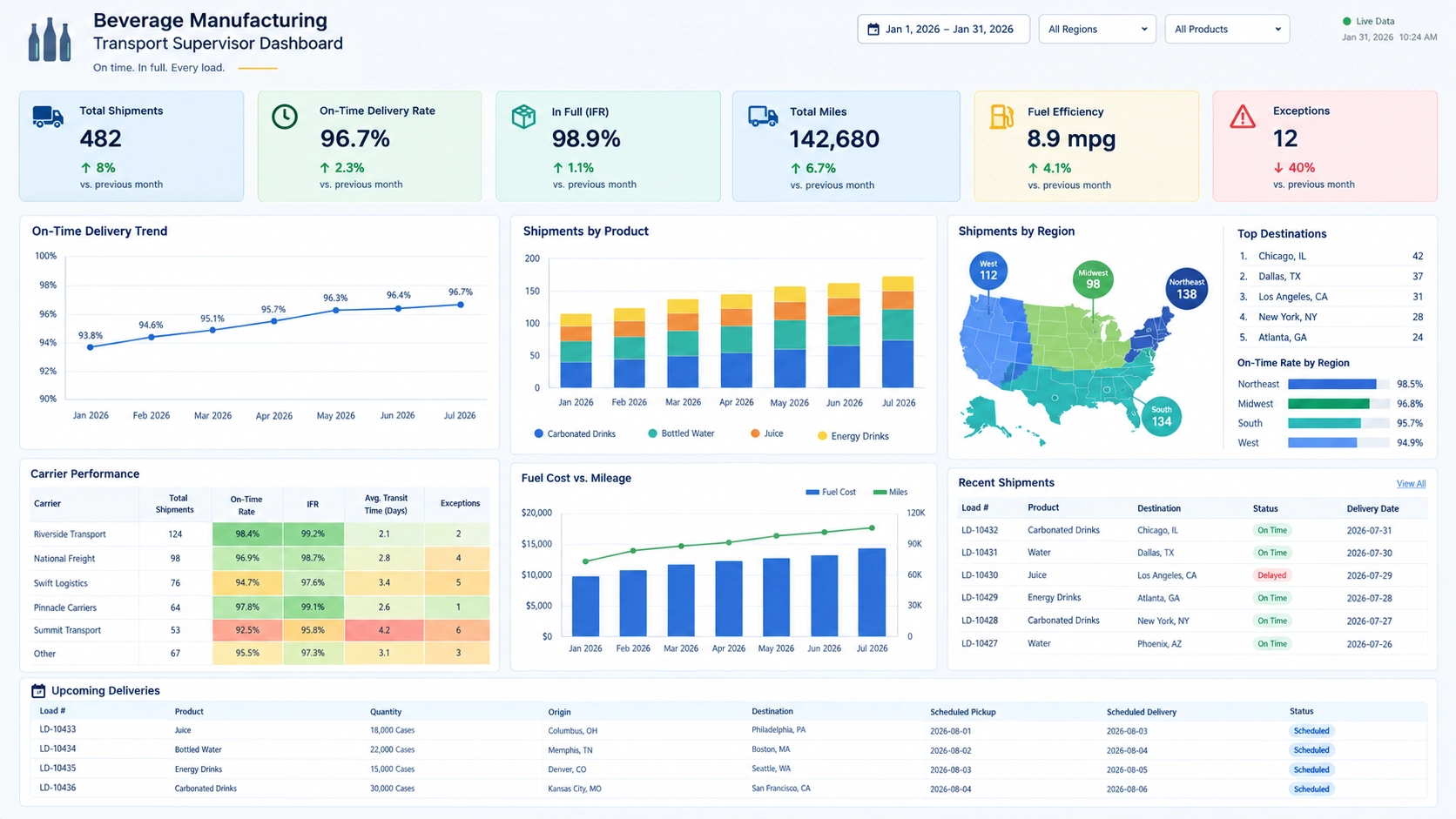Select the Summit Transport carrier row

(x=260, y=630)
